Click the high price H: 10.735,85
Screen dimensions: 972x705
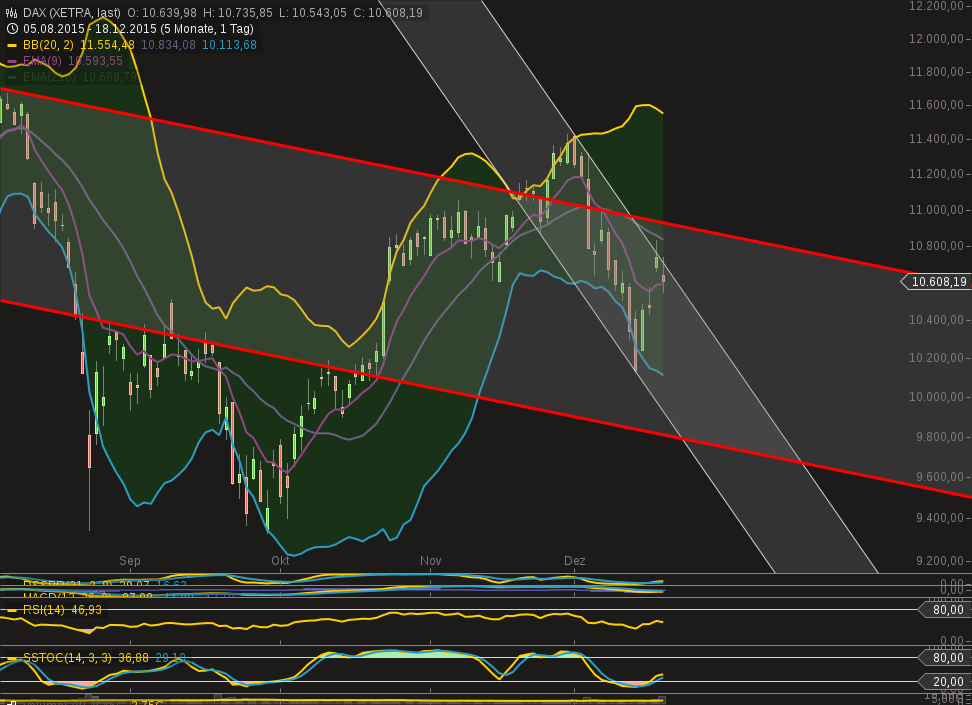pos(237,12)
